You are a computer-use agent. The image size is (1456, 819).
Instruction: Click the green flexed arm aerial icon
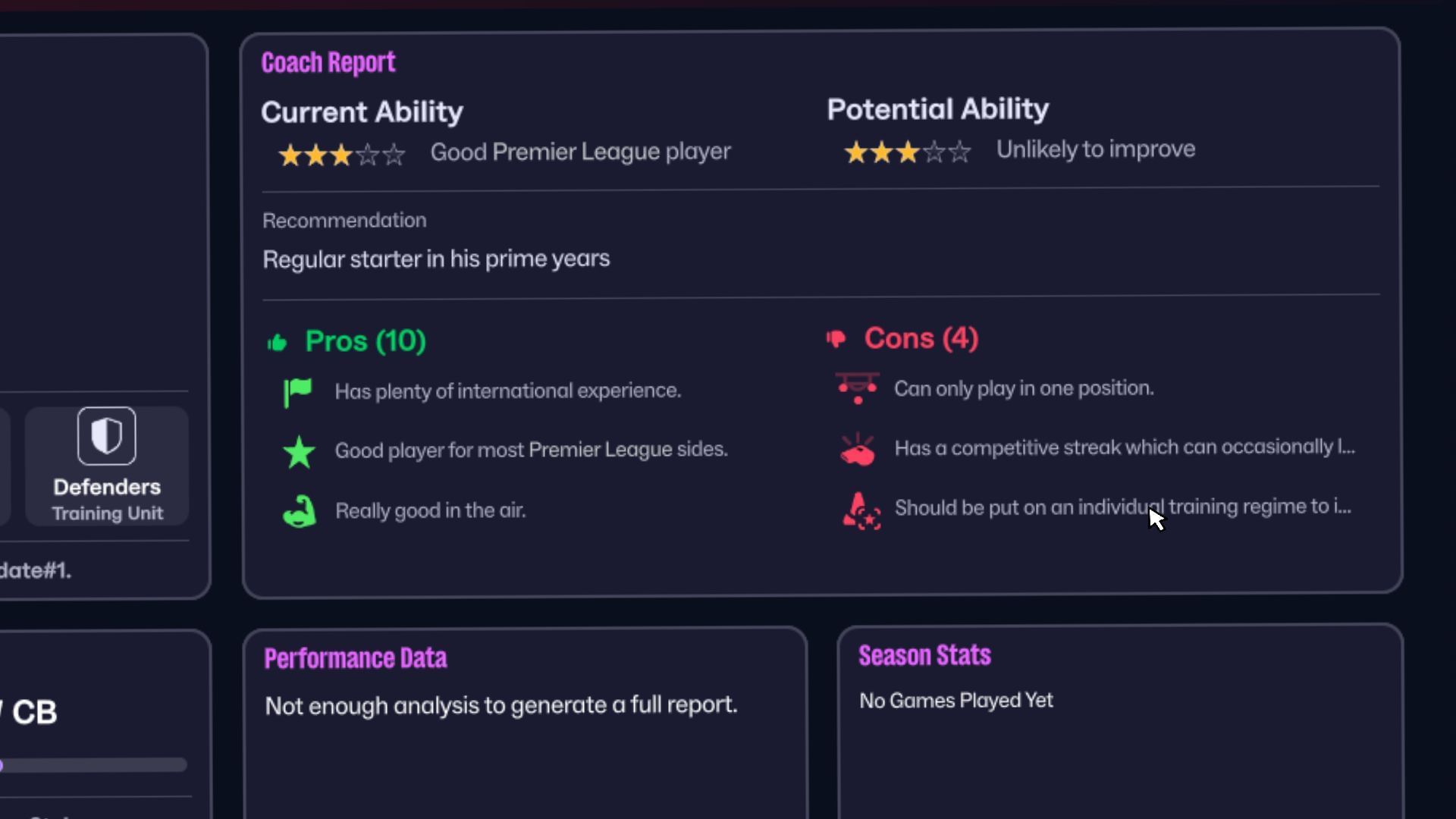pyautogui.click(x=299, y=511)
